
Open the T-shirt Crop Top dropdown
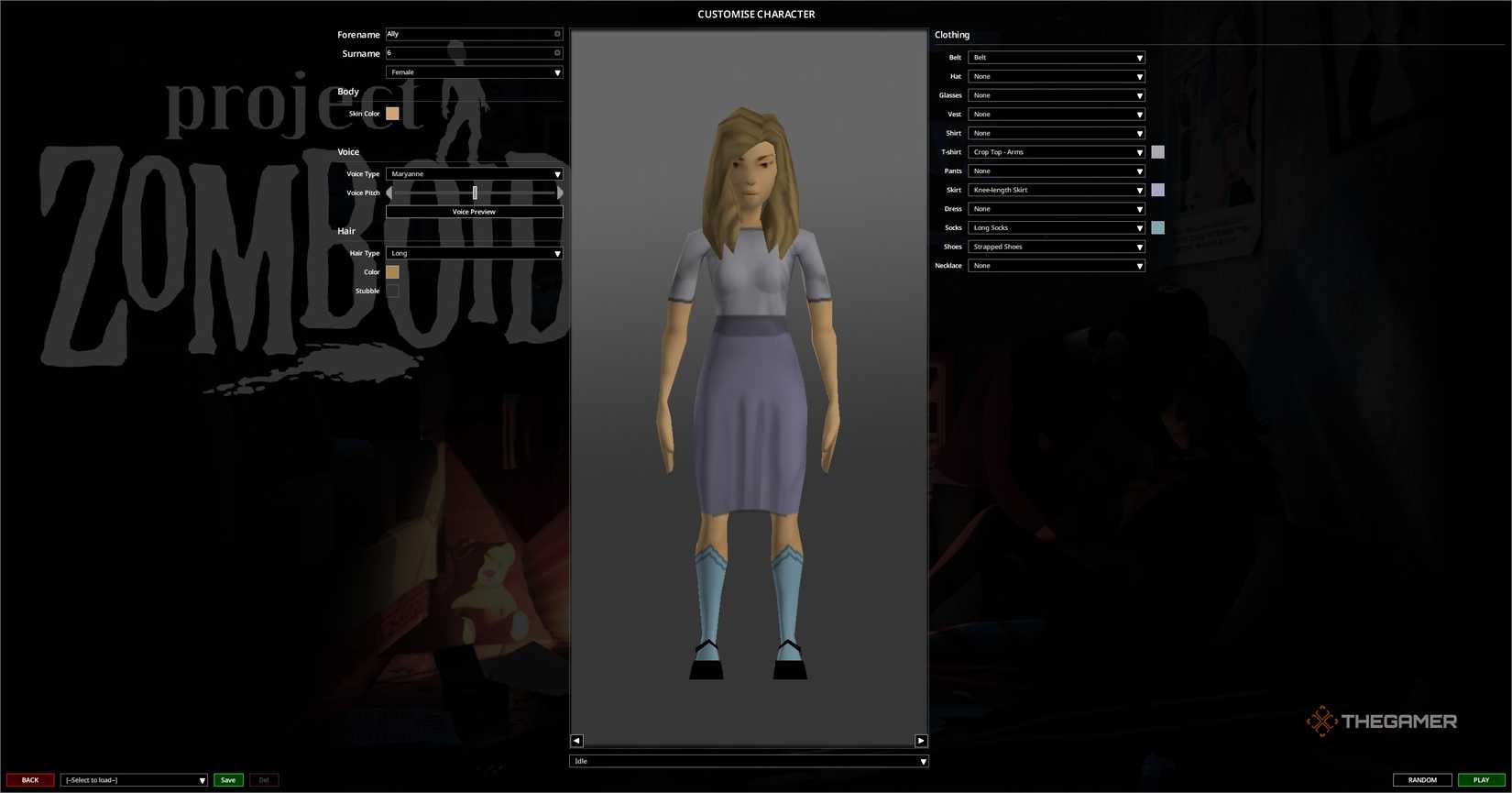point(1057,152)
